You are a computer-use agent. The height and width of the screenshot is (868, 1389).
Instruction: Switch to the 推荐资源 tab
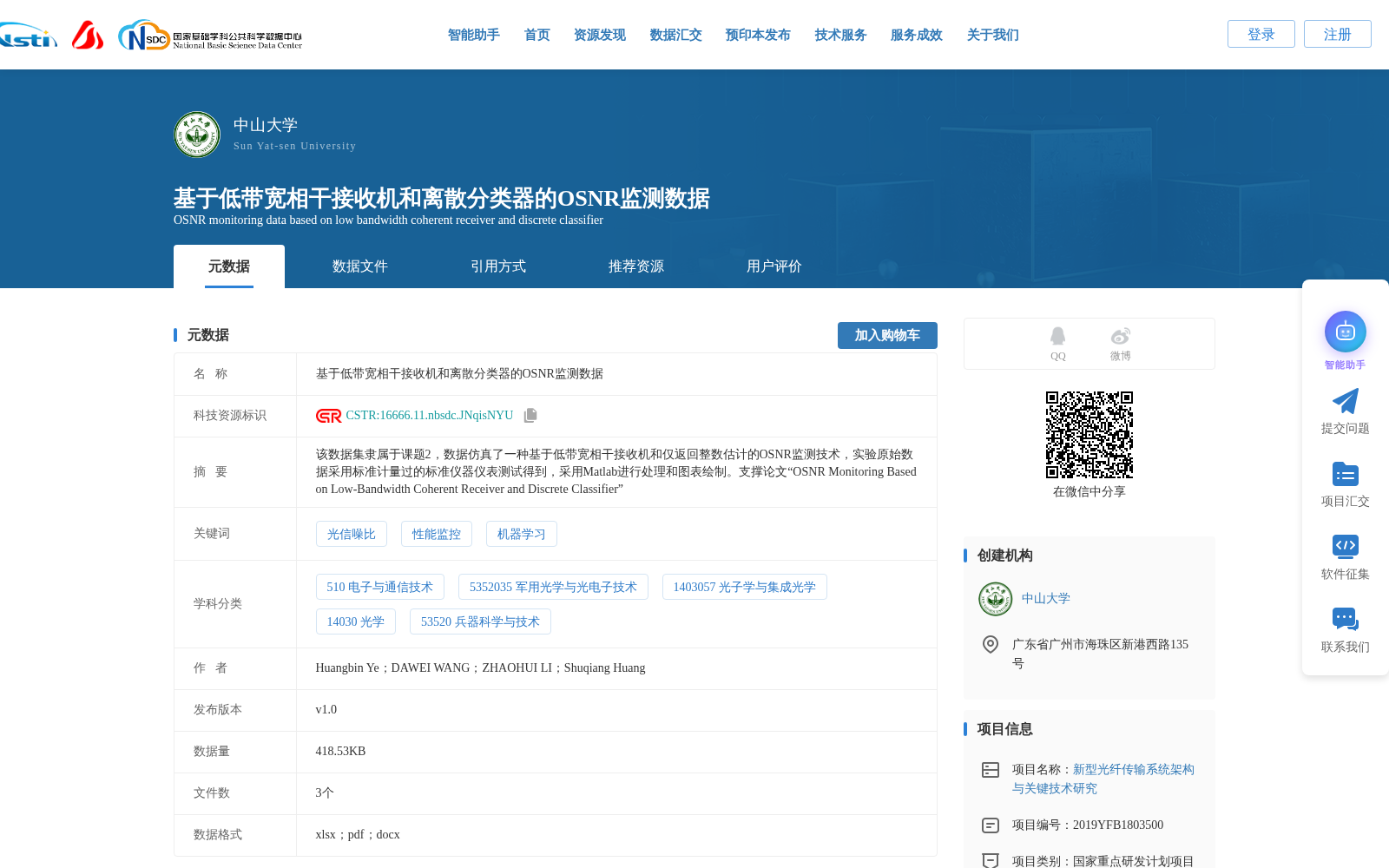(635, 266)
